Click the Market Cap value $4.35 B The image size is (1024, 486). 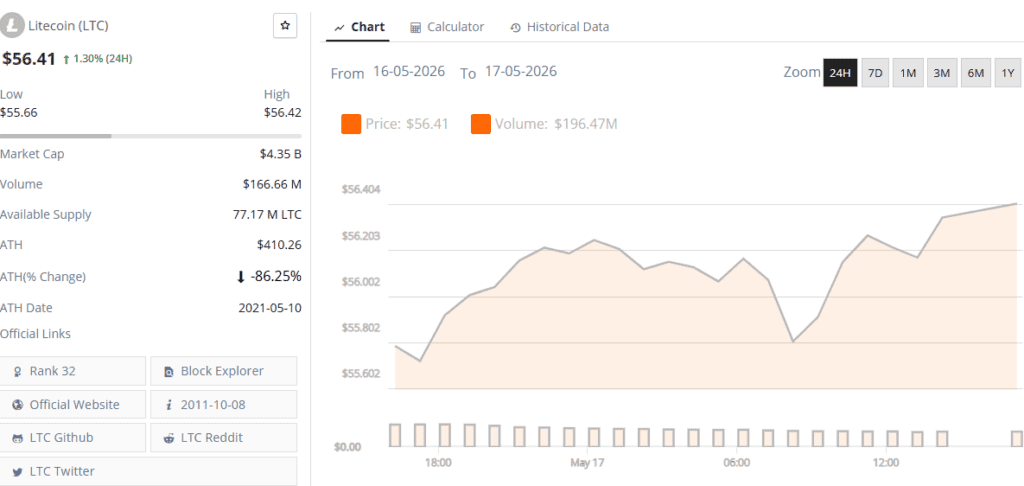pos(280,154)
